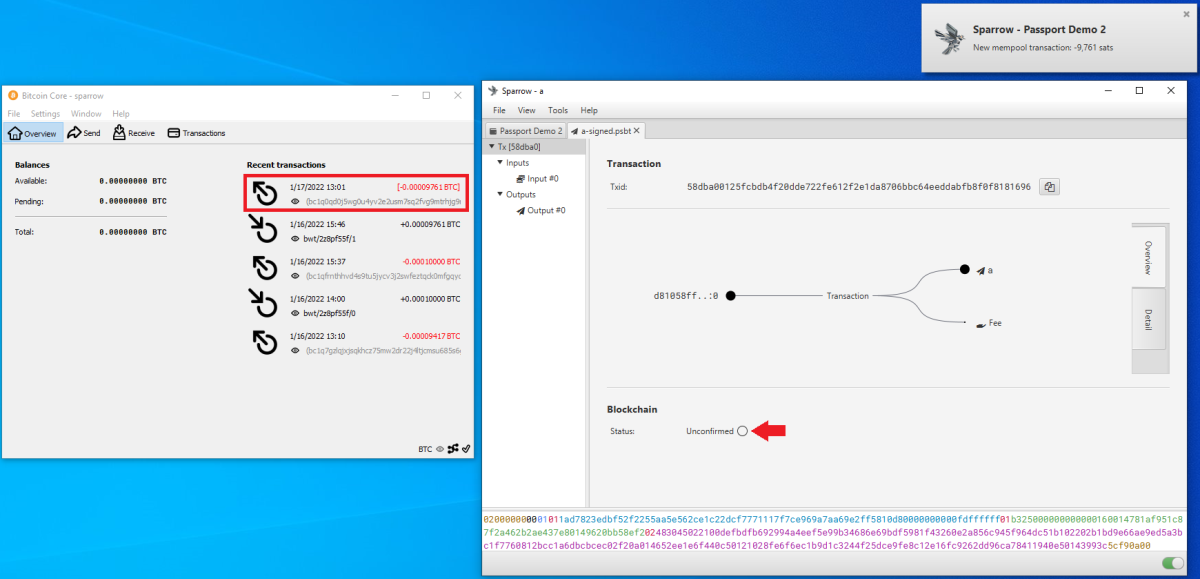Maximize the Sparrow window
This screenshot has width=1200, height=579.
point(1139,91)
